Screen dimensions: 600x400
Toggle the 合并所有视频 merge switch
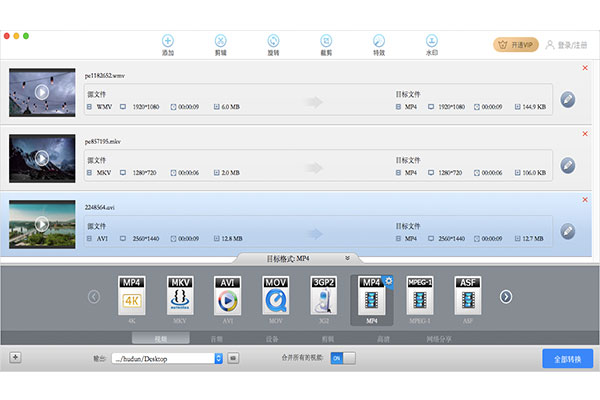coord(342,357)
